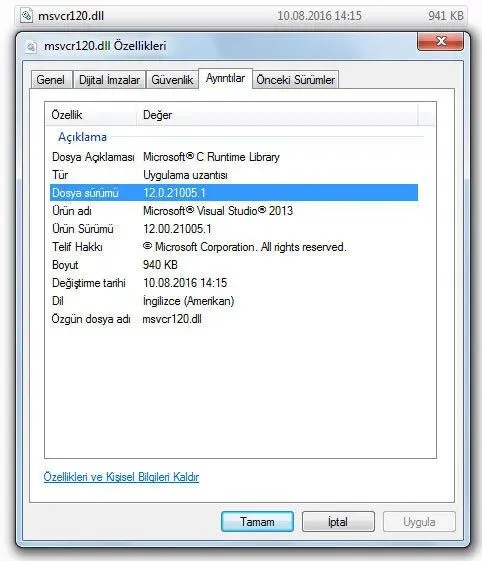Click the dialog title bar file icon
The width and height of the screenshot is (482, 561).
click(31, 47)
